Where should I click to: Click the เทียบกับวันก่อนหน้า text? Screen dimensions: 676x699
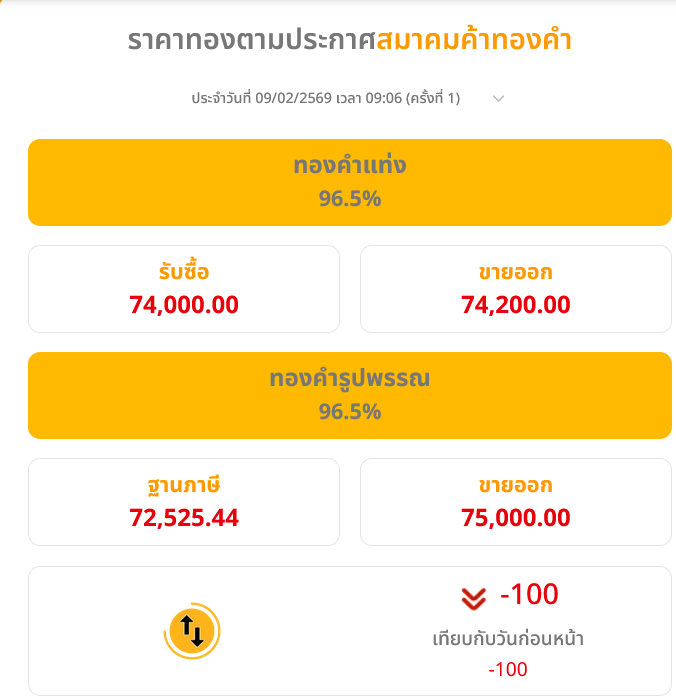pos(508,638)
